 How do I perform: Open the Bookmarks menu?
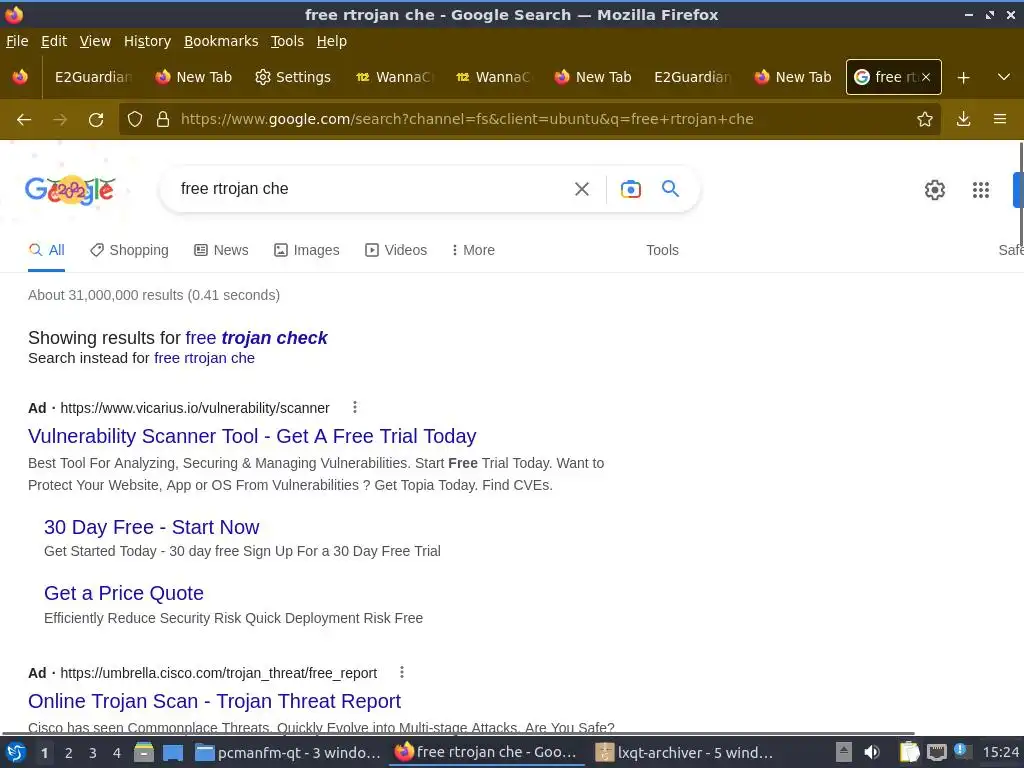(221, 41)
